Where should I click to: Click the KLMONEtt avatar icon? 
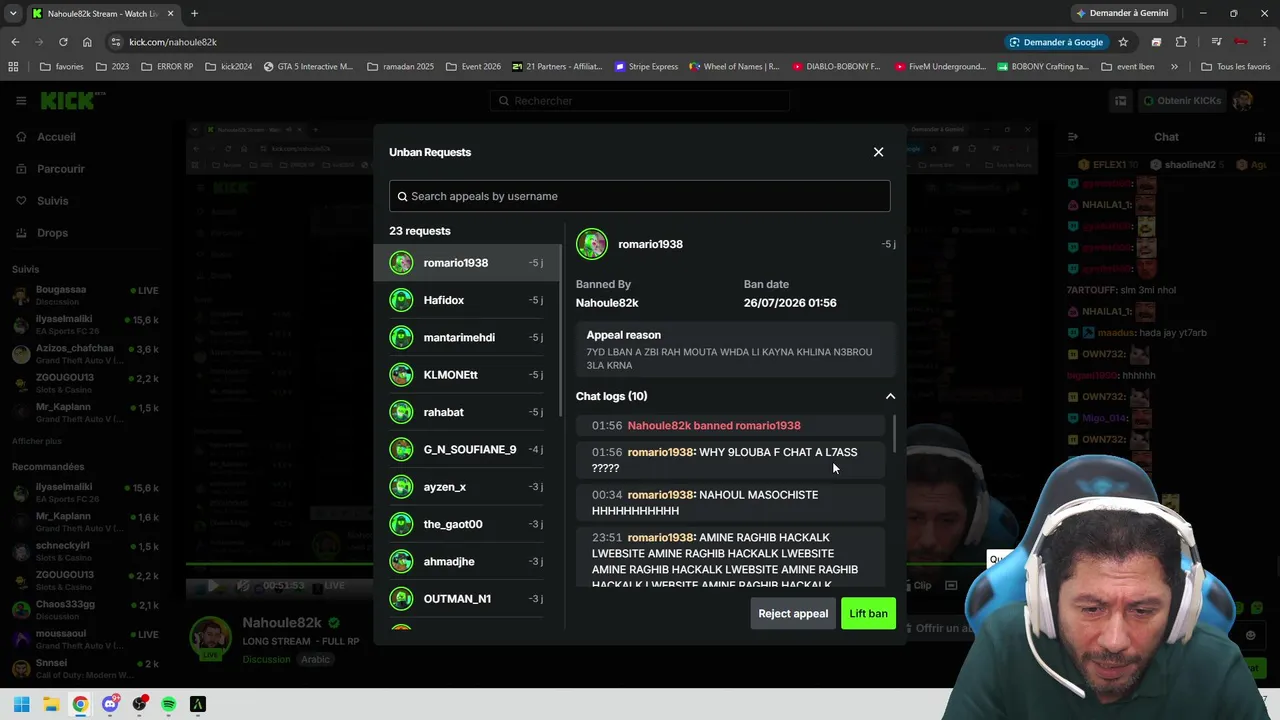(401, 375)
